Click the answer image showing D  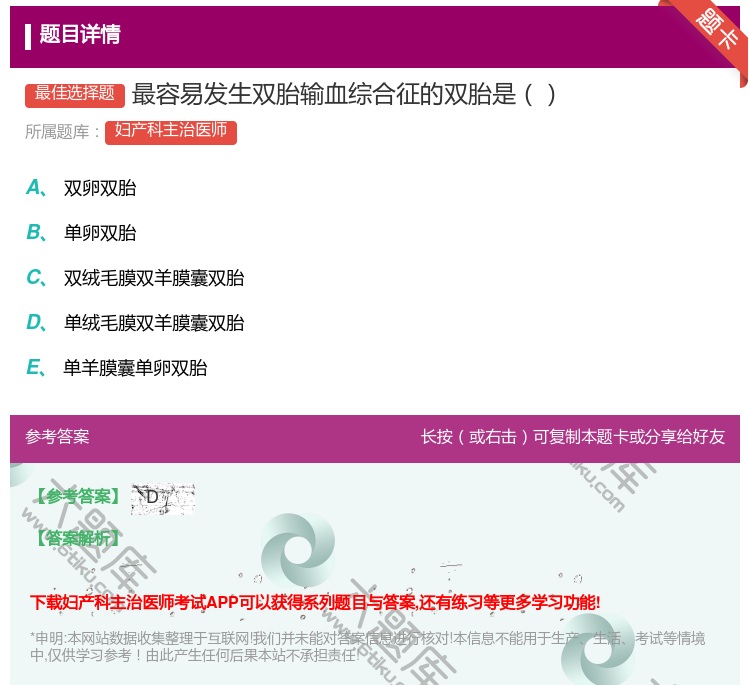pos(163,499)
